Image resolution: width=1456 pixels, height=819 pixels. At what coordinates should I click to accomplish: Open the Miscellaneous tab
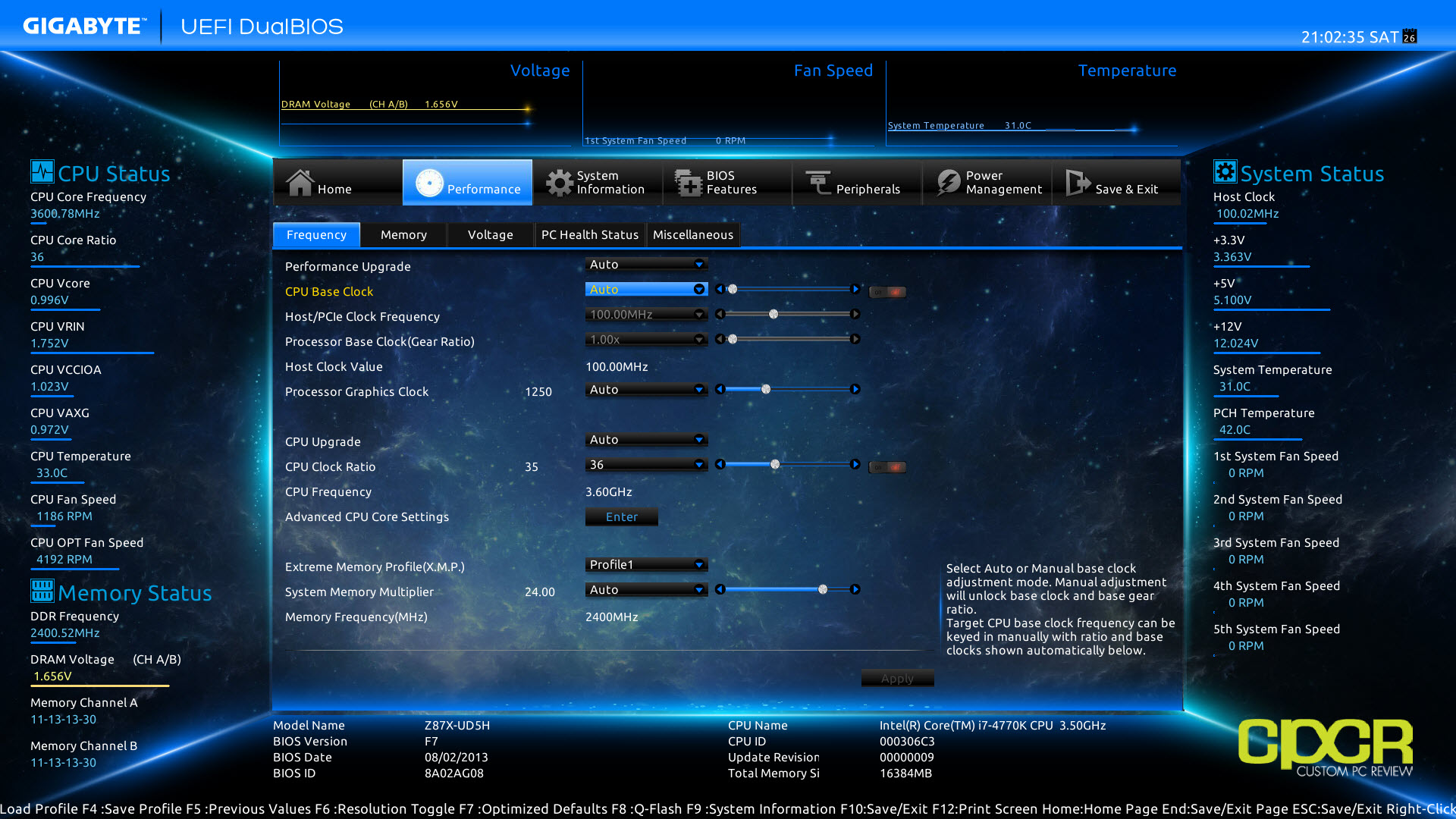693,234
